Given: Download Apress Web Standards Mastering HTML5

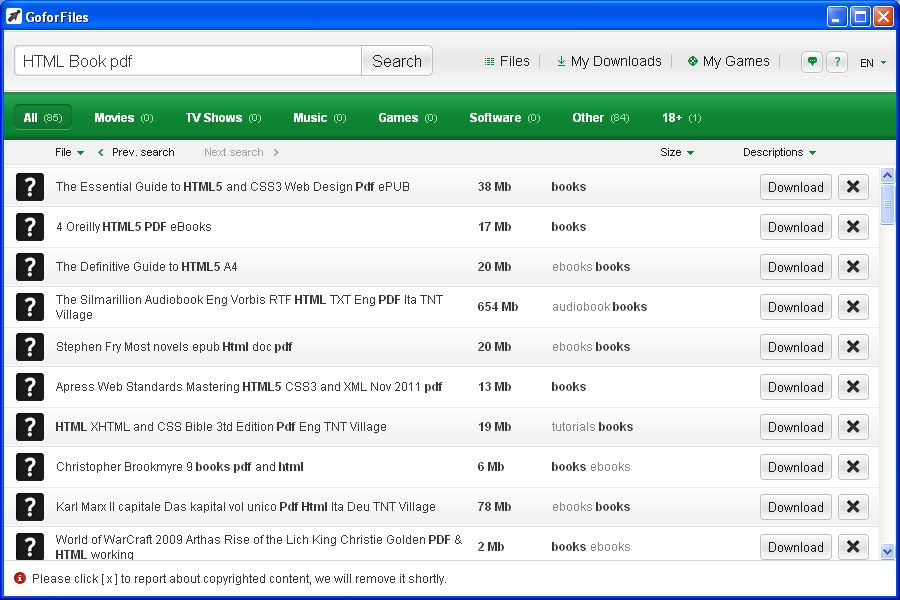Looking at the screenshot, I should click(796, 387).
